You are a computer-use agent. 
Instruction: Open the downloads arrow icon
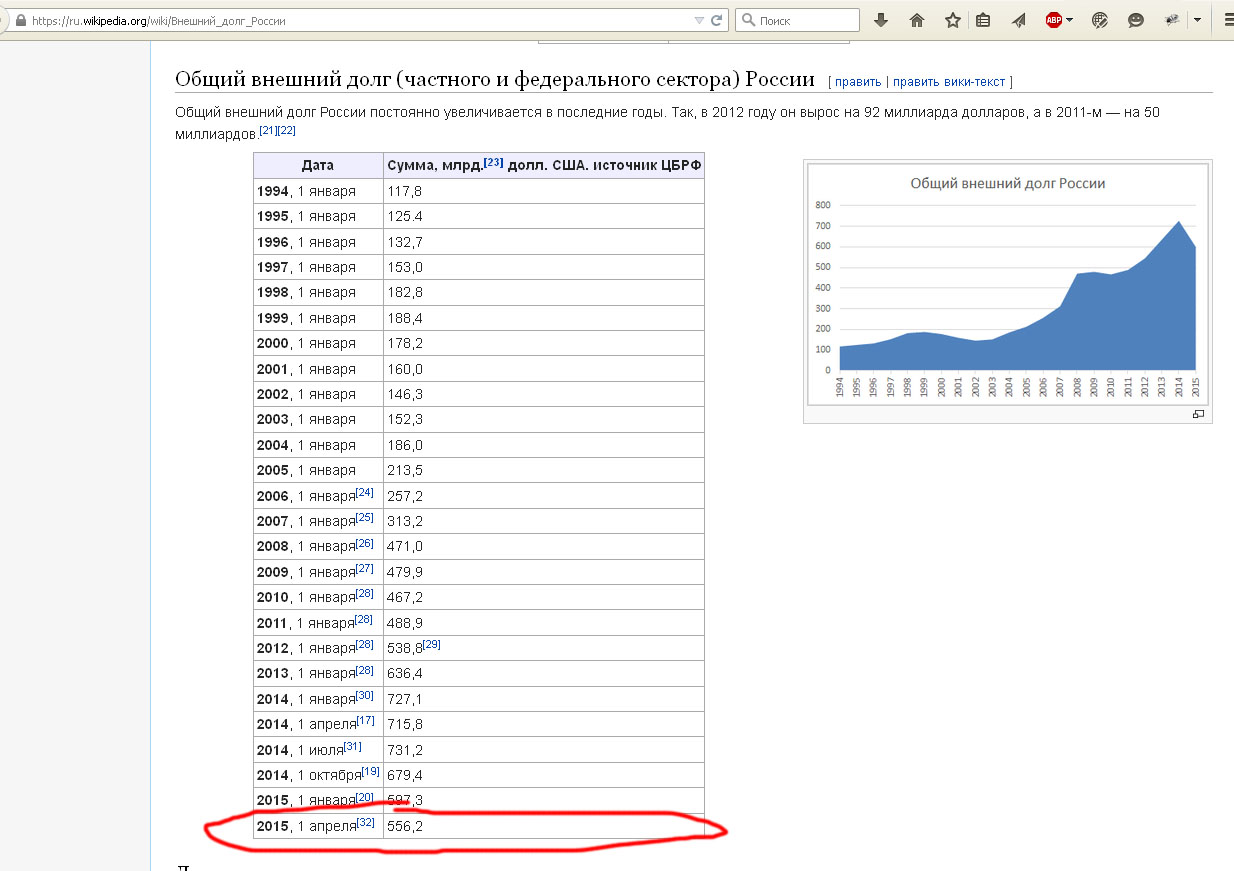click(881, 20)
